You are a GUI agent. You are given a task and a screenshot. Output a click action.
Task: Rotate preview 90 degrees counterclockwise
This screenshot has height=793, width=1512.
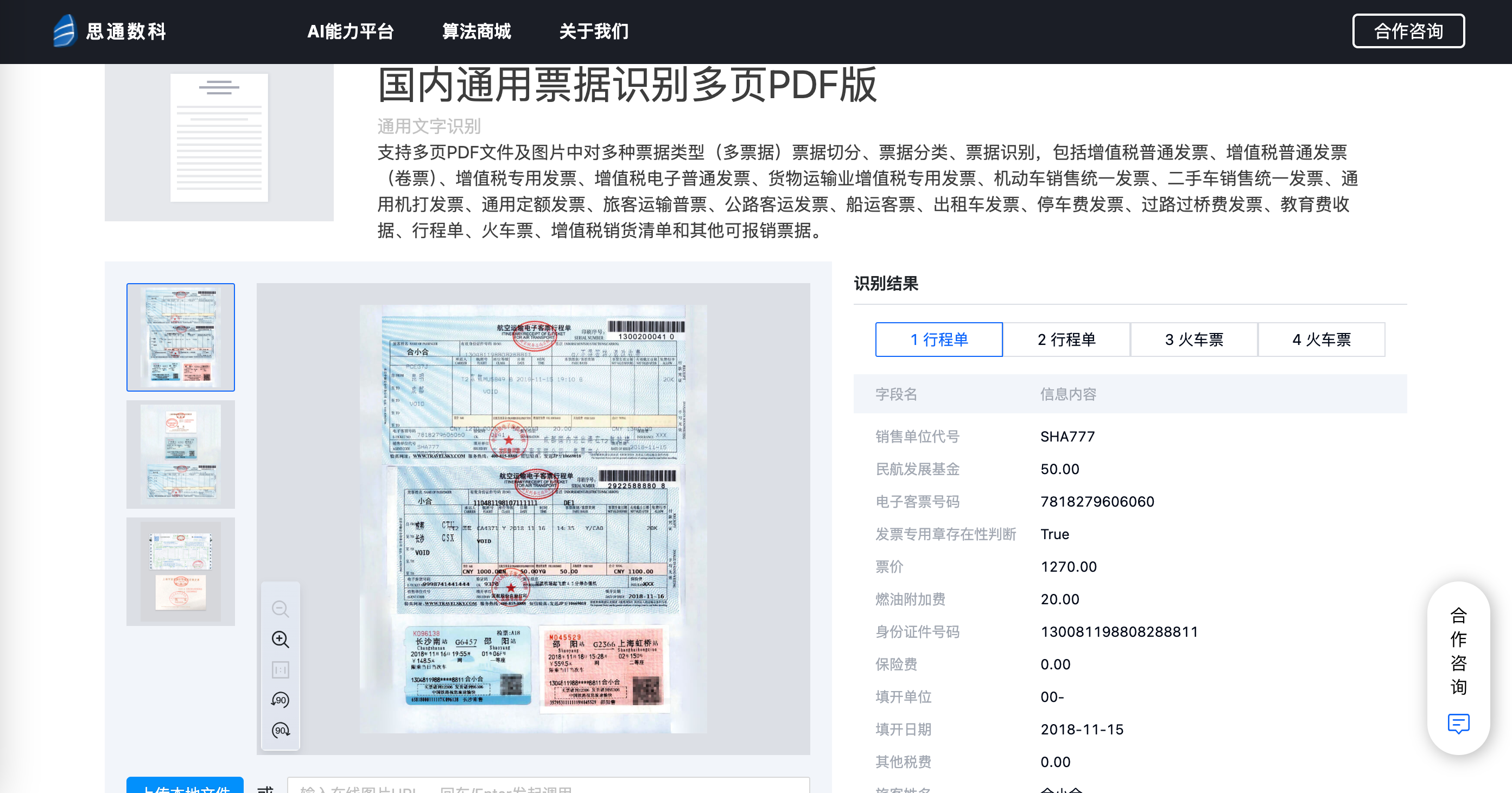click(280, 700)
